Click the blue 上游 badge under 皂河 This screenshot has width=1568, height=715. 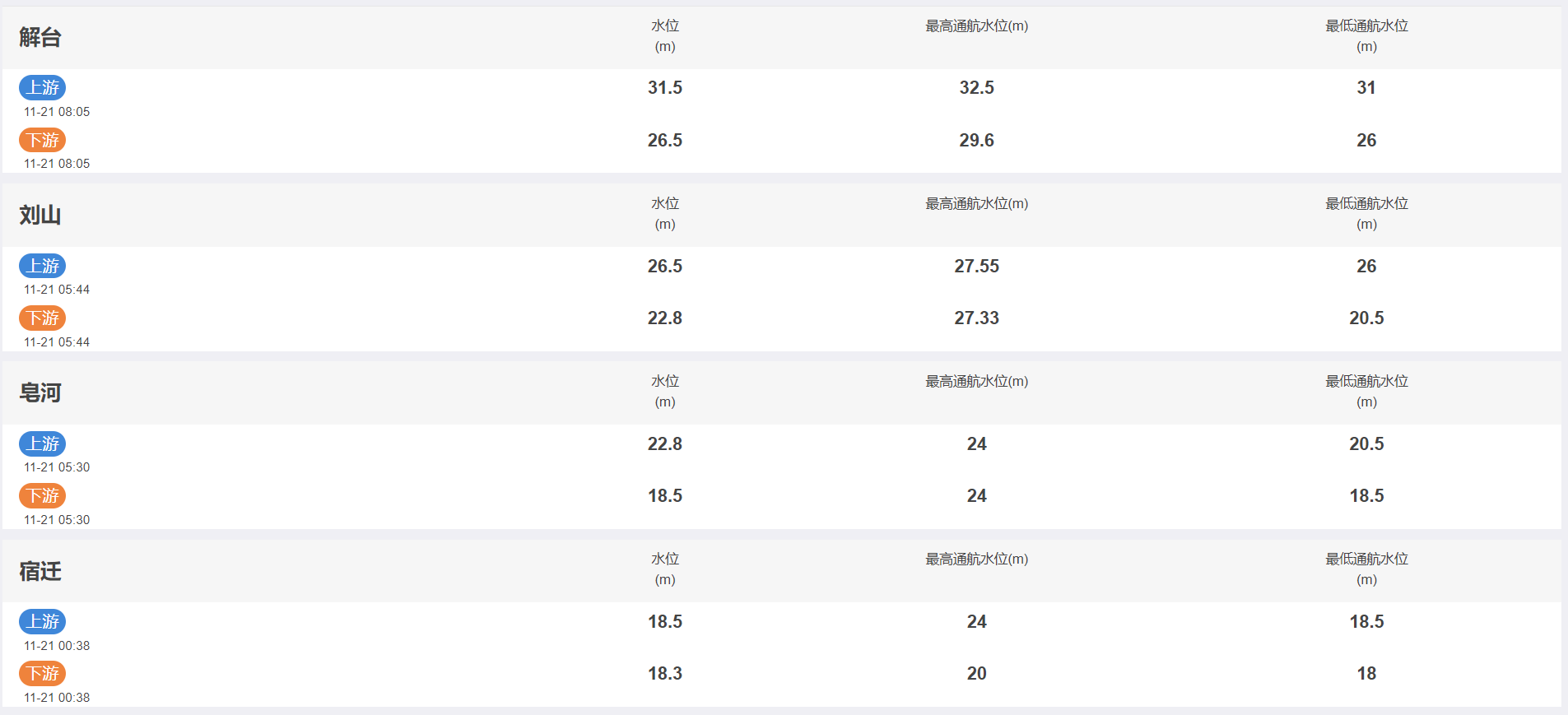coord(43,443)
